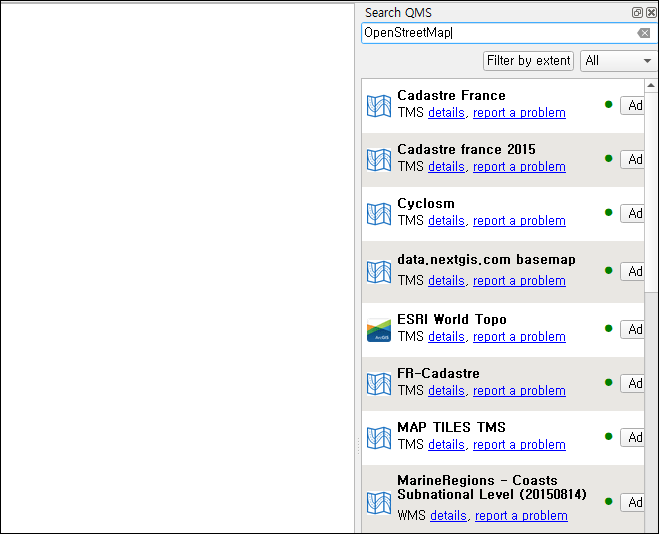Open the All service type dropdown
659x534 pixels.
(x=618, y=61)
